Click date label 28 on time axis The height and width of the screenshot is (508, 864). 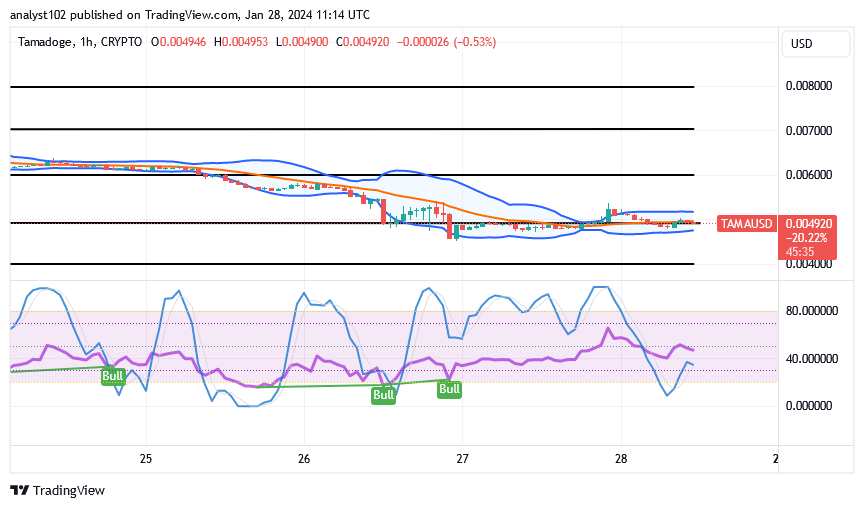(x=621, y=459)
